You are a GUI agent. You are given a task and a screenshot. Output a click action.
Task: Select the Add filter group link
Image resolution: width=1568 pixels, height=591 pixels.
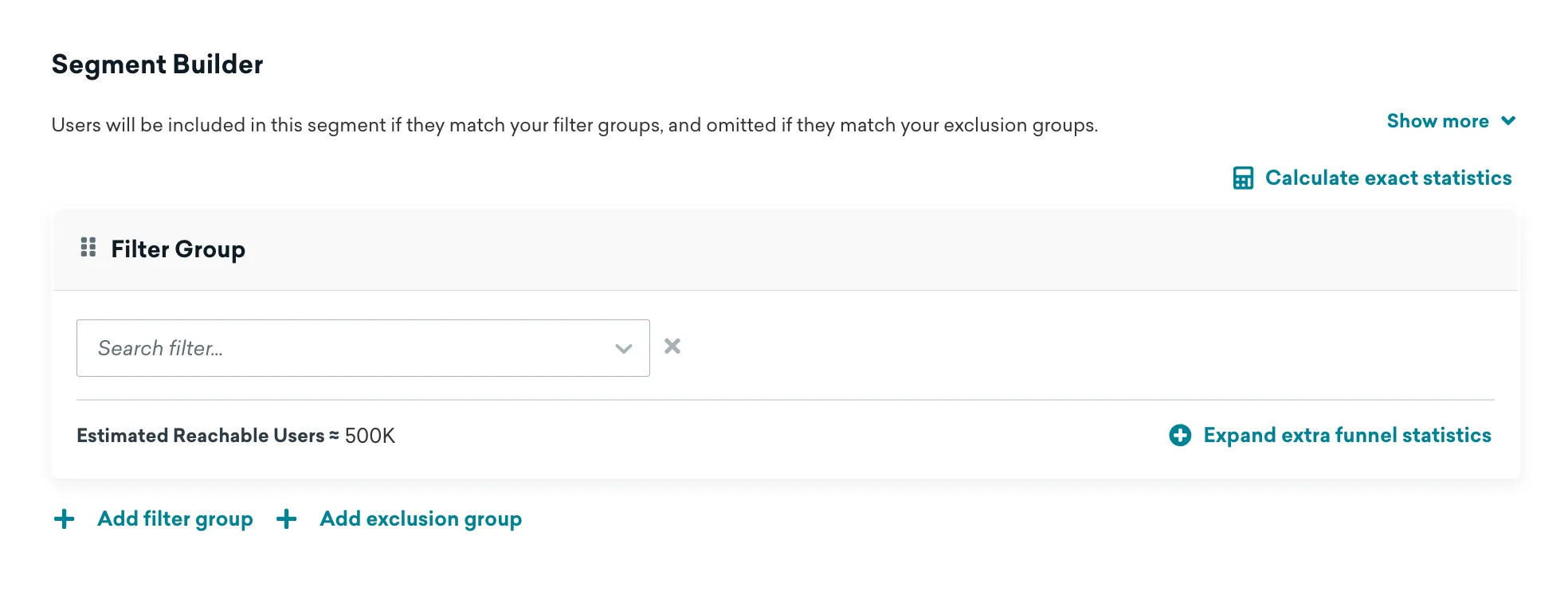coord(174,519)
